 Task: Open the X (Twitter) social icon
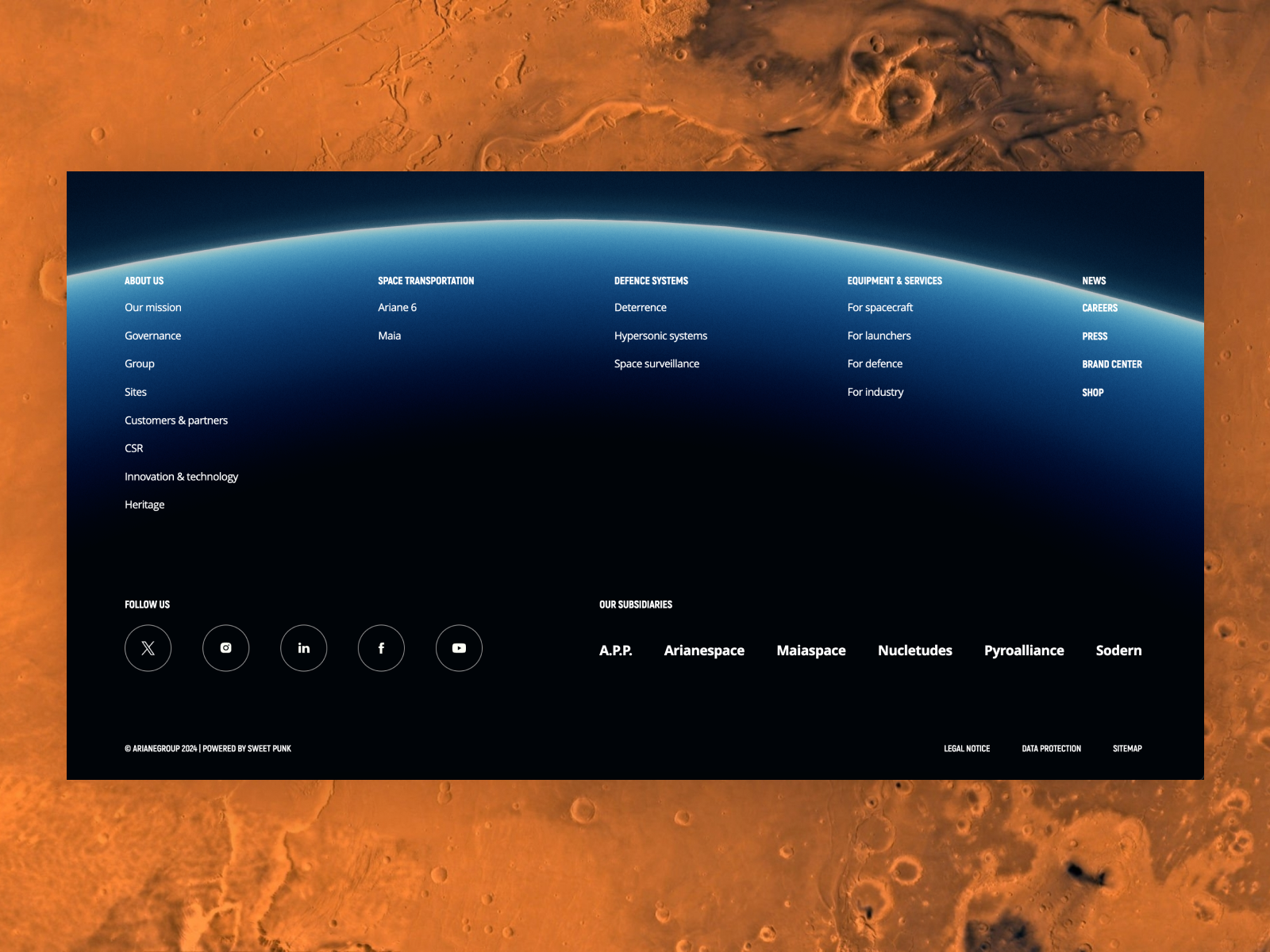pyautogui.click(x=148, y=648)
